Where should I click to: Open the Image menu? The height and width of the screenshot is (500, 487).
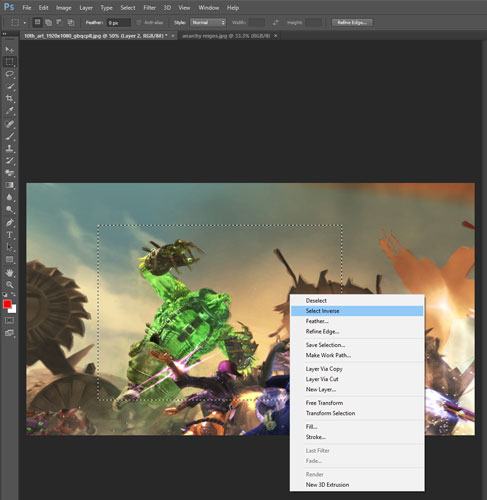[x=63, y=8]
